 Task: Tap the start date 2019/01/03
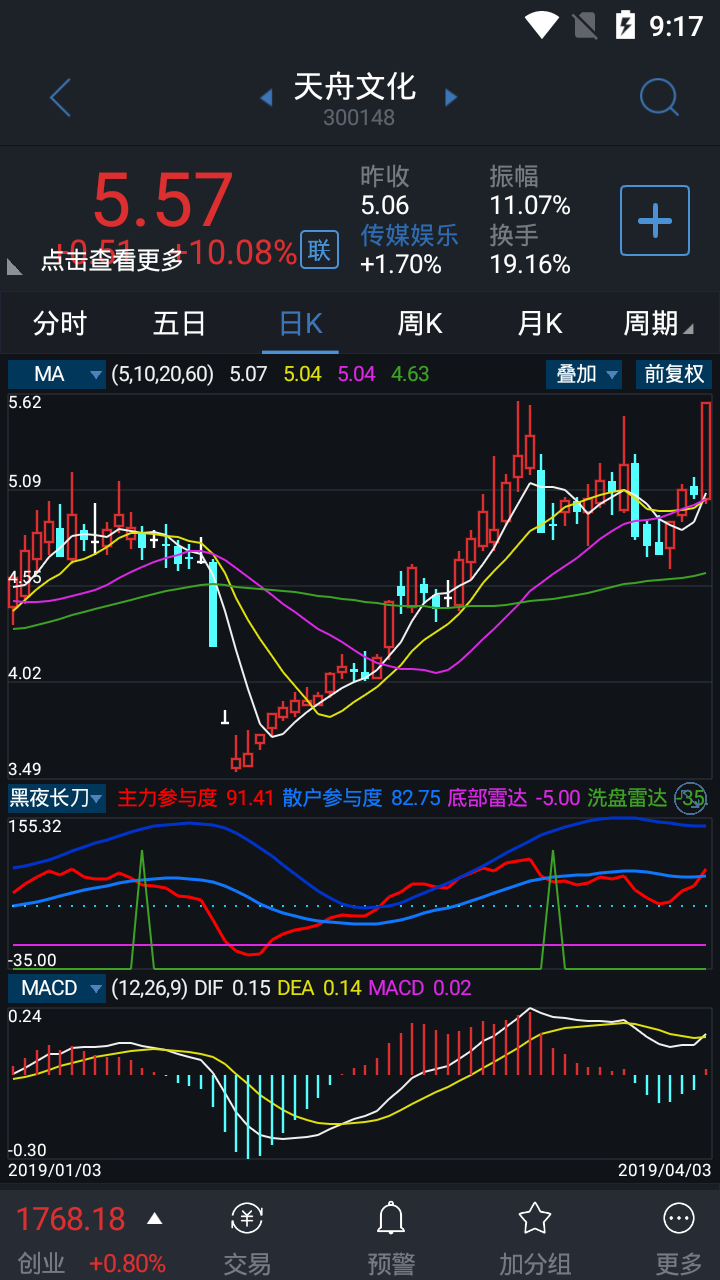tap(54, 1170)
